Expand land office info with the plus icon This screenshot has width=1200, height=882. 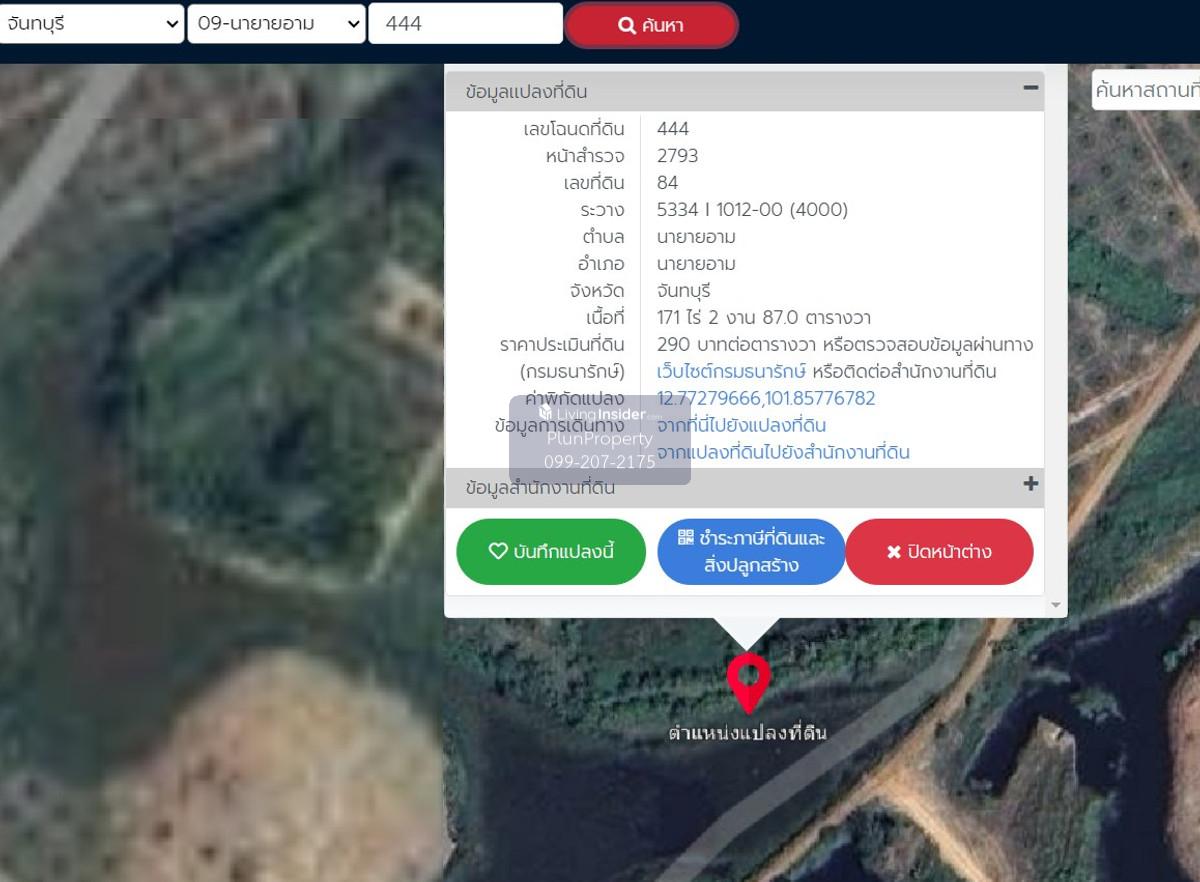[1030, 485]
